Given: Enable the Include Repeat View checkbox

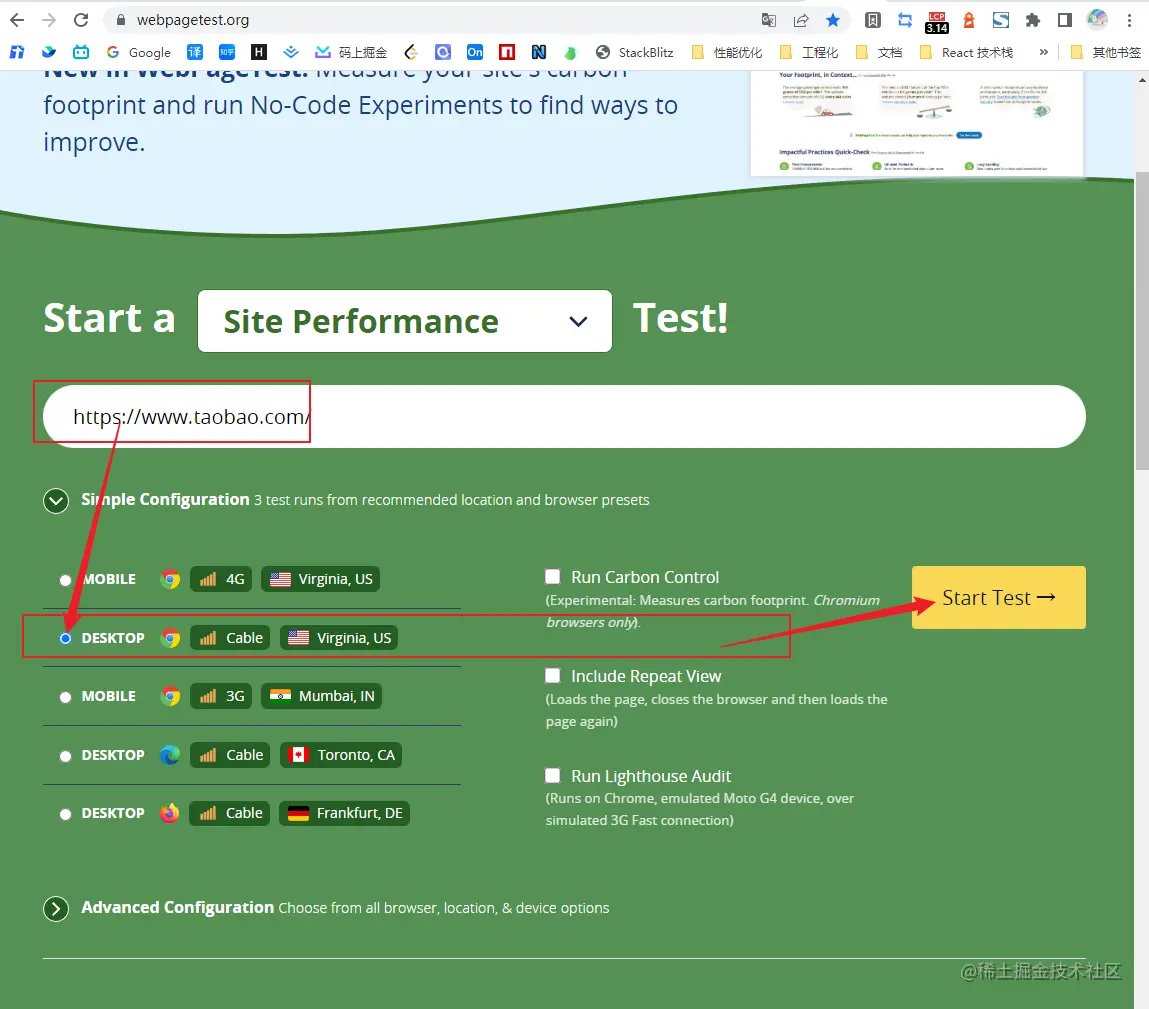Looking at the screenshot, I should (553, 676).
